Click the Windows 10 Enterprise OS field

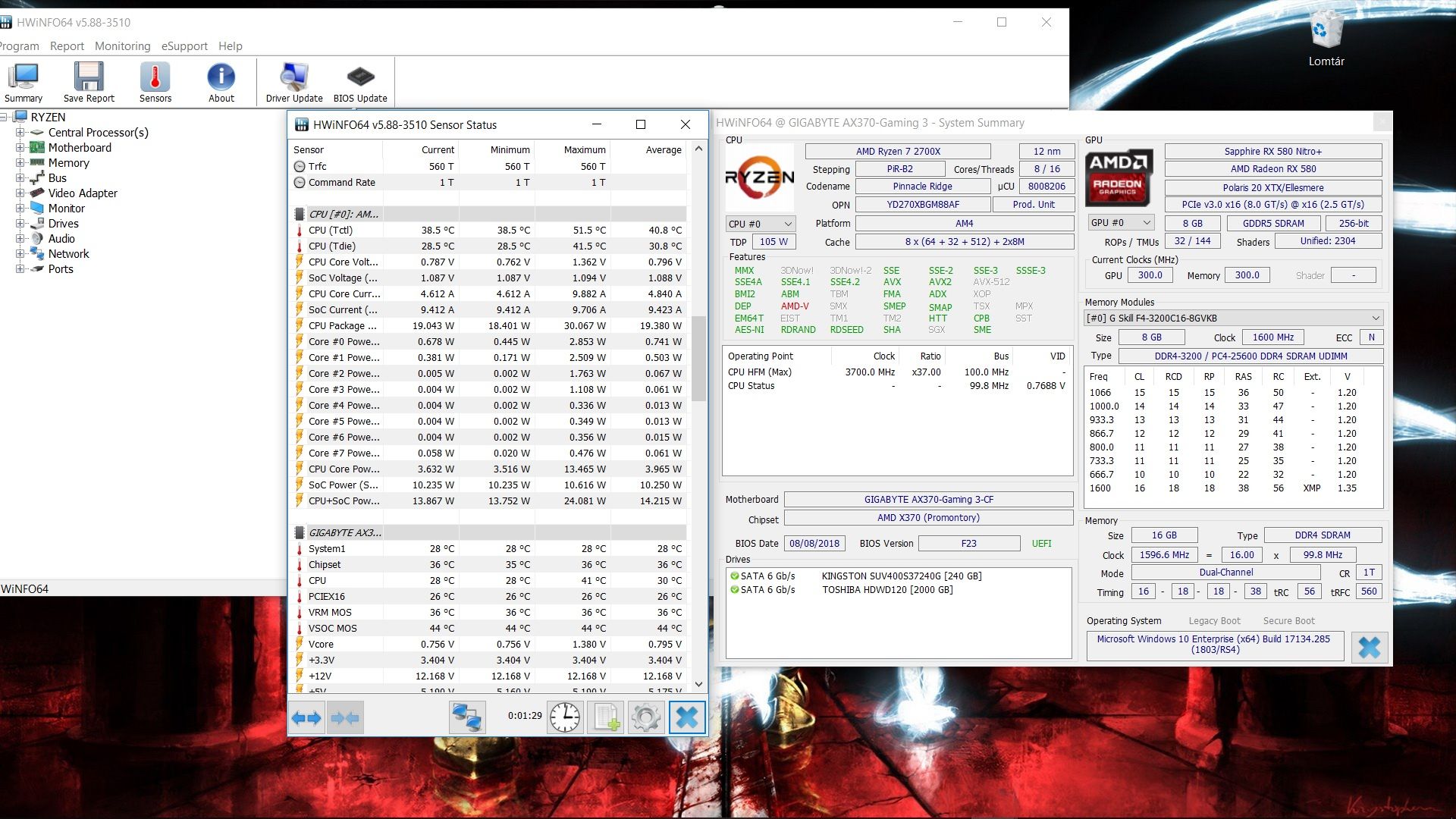(1214, 645)
